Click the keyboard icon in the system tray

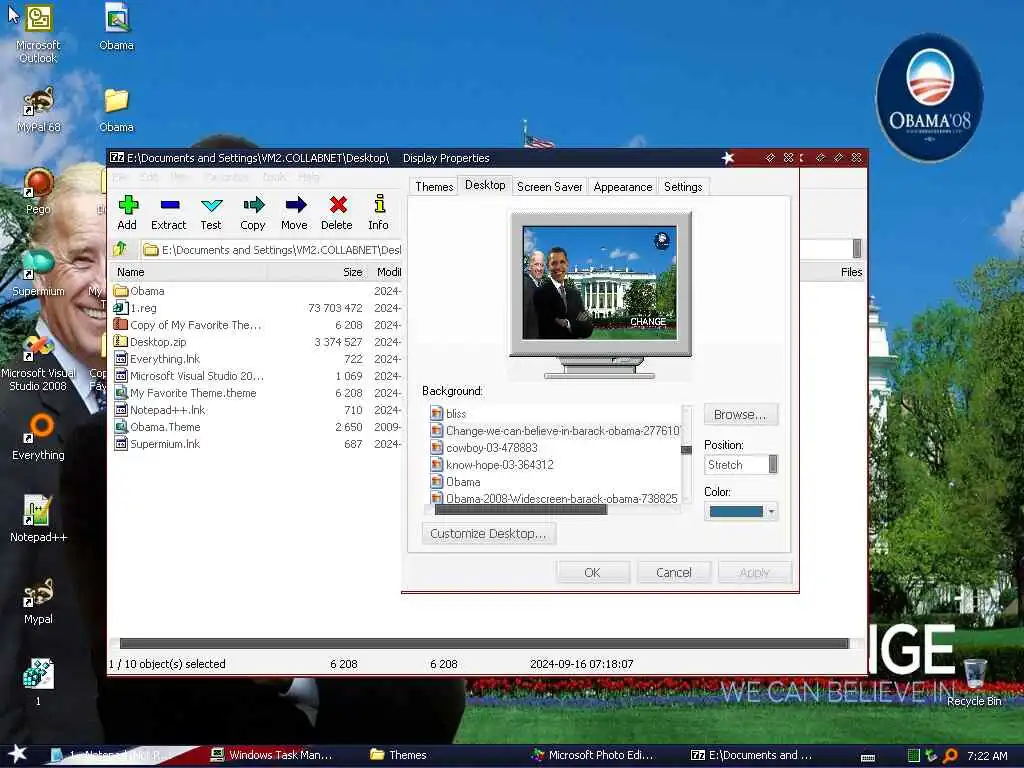pos(868,758)
